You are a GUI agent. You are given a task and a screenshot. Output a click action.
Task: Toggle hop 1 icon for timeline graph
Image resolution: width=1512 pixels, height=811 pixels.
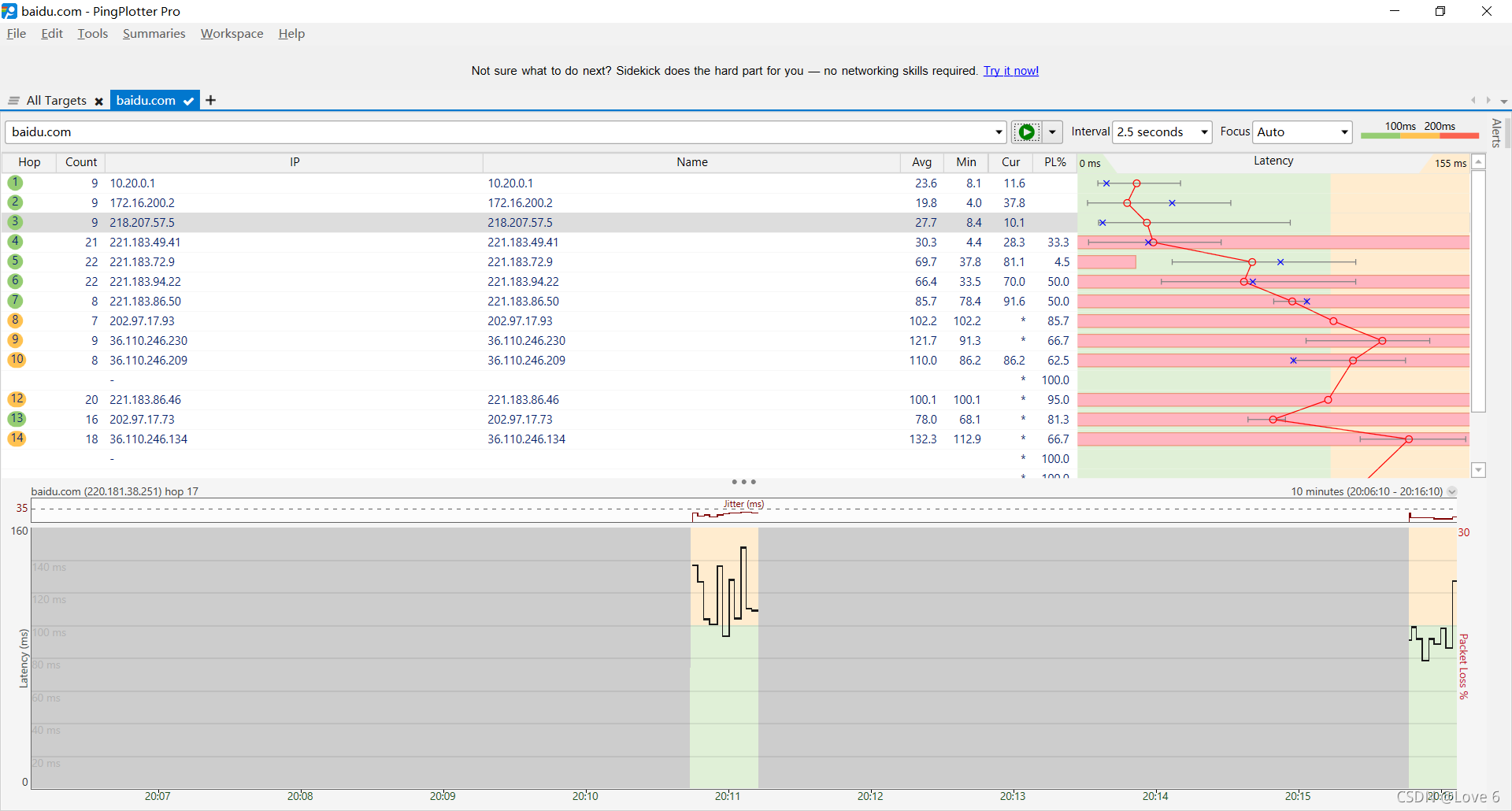click(15, 183)
